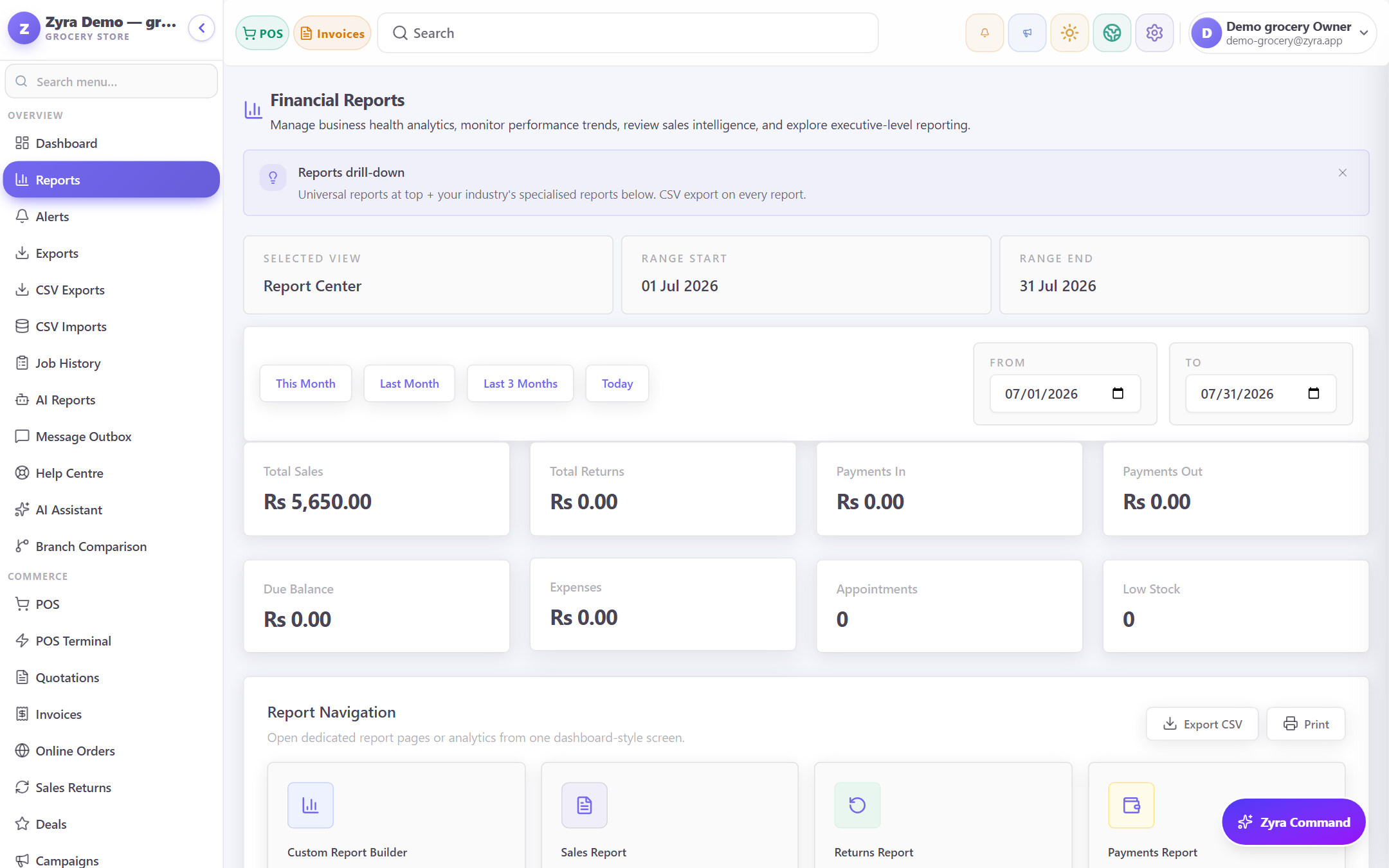
Task: Open the notifications bell icon
Action: point(985,33)
